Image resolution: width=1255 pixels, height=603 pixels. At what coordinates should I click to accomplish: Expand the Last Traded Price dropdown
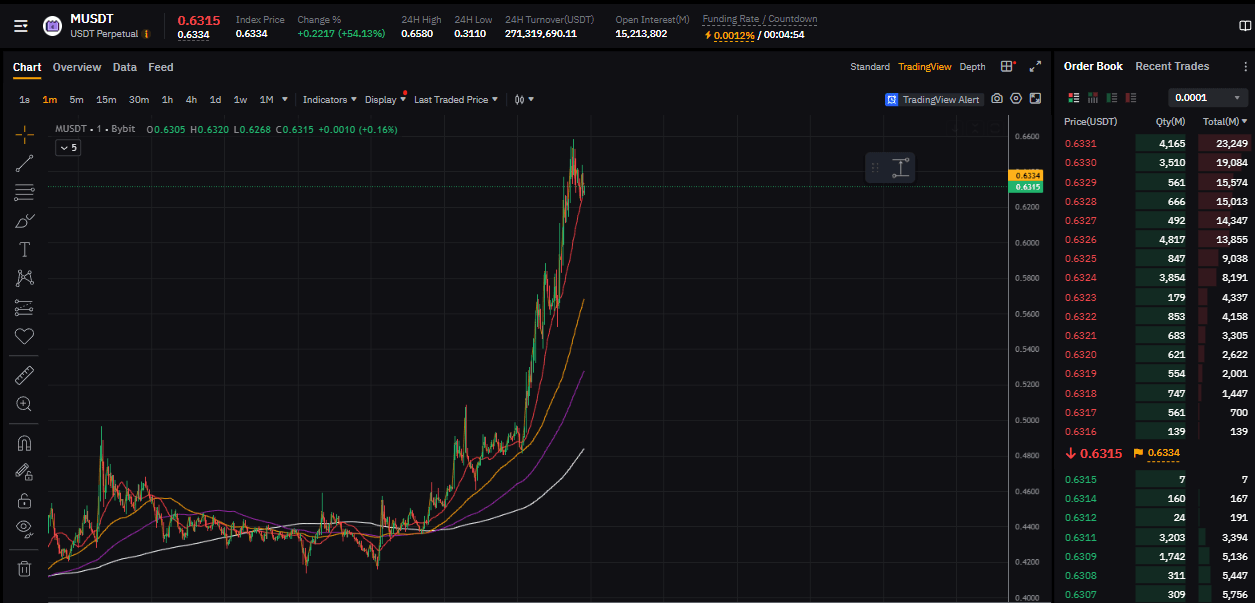455,100
